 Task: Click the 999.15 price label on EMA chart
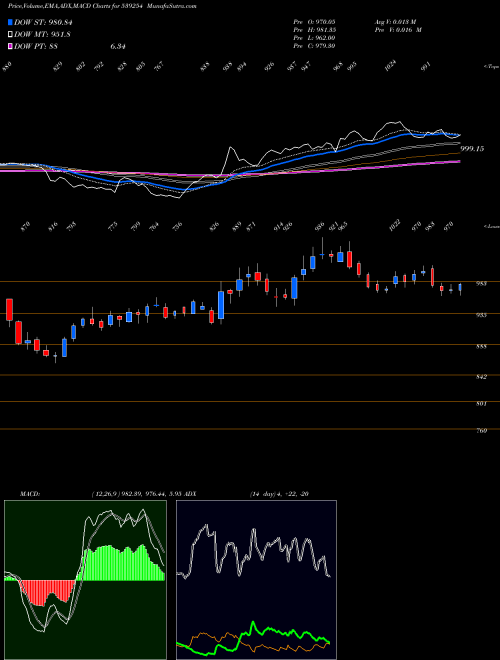tap(472, 149)
